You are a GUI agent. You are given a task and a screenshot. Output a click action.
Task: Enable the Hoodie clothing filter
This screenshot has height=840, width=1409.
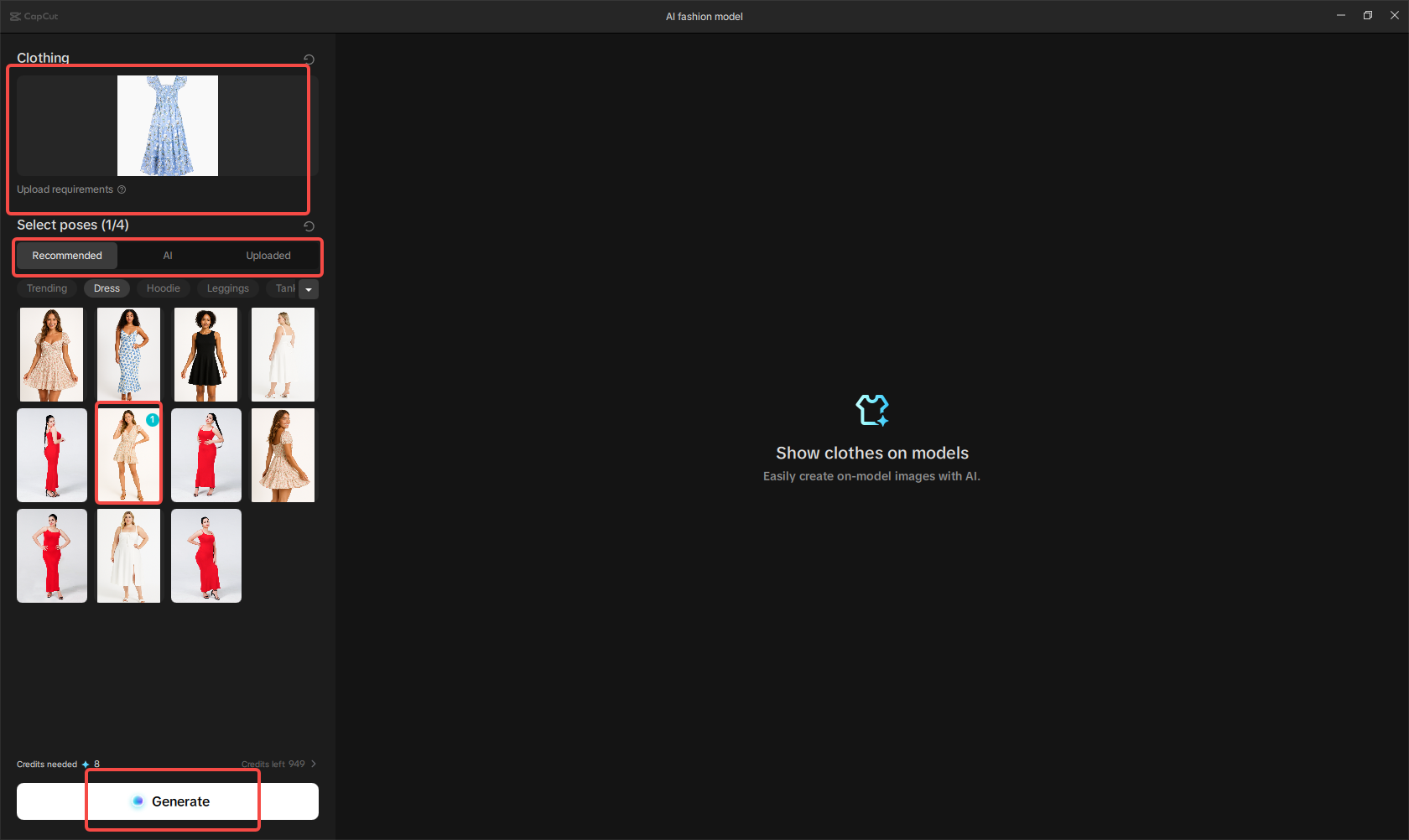[x=163, y=288]
